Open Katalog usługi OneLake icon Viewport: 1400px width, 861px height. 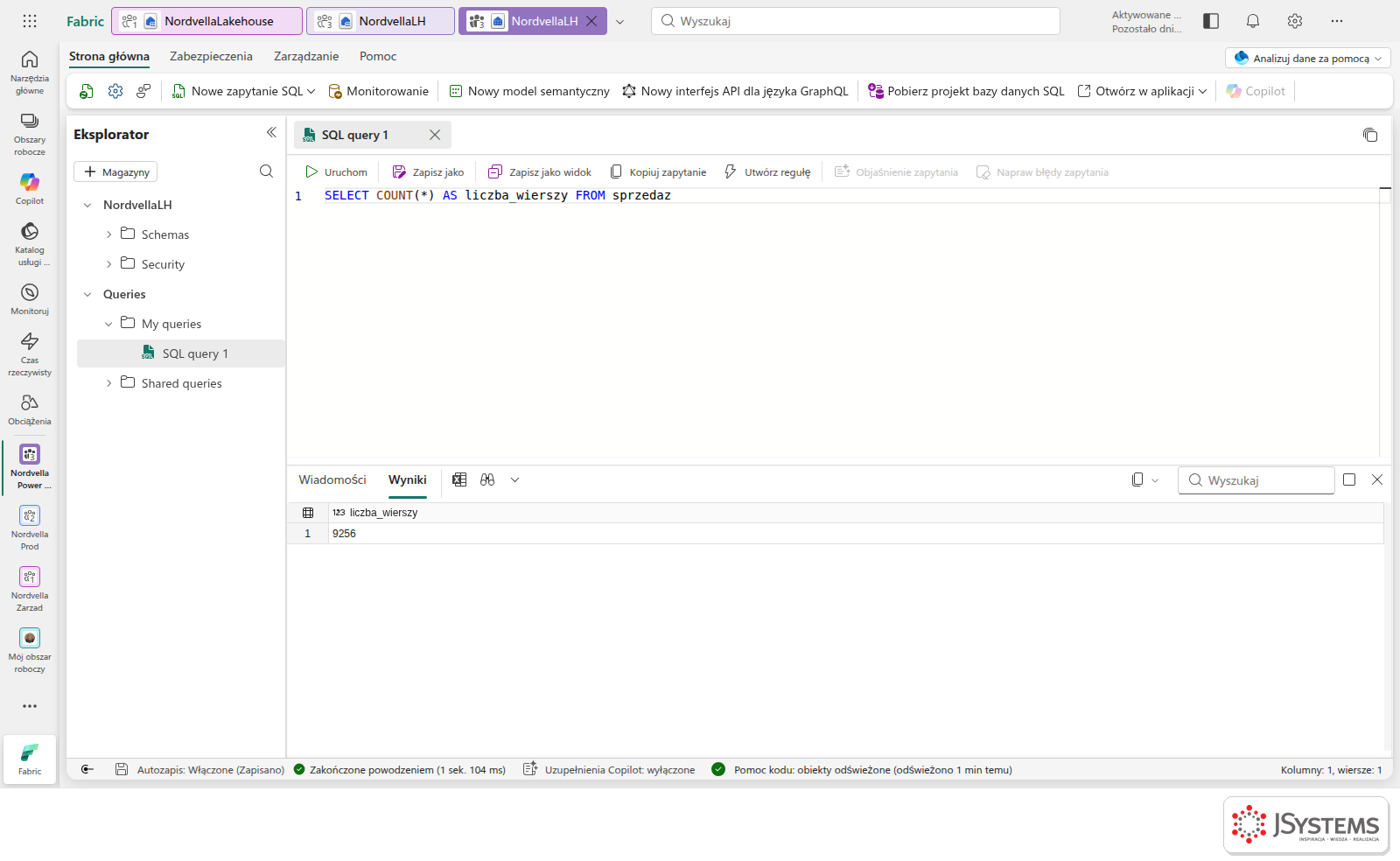coord(30,243)
